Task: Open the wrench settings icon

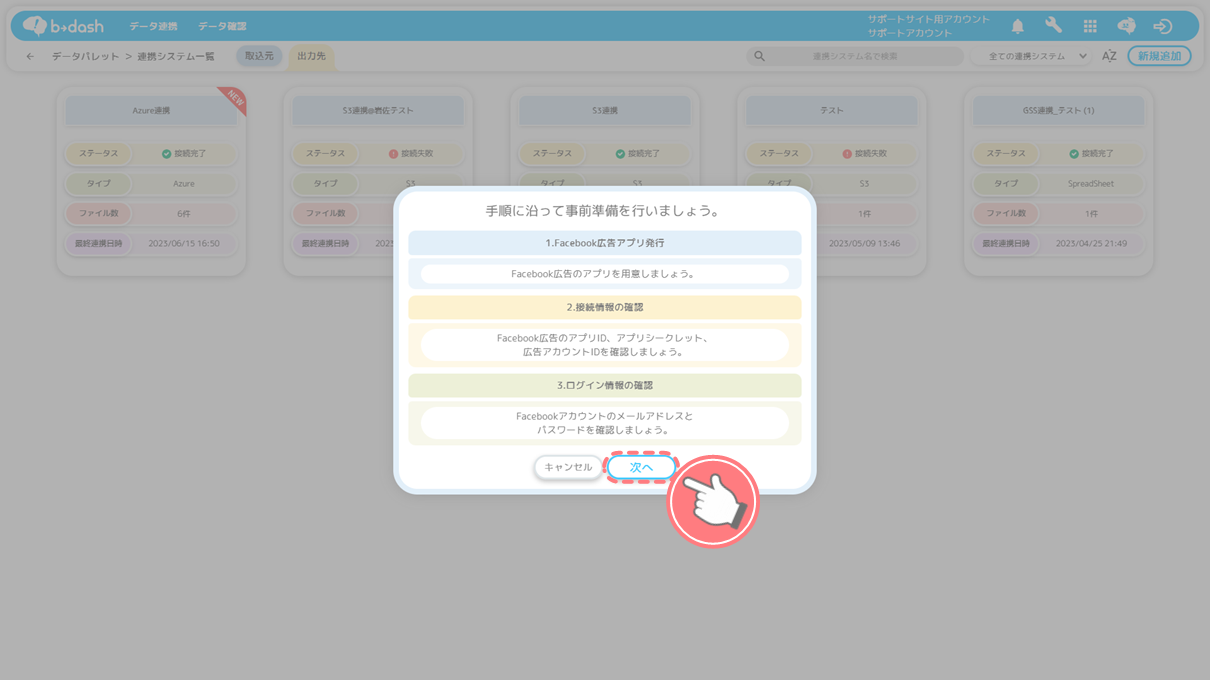Action: (x=1054, y=26)
